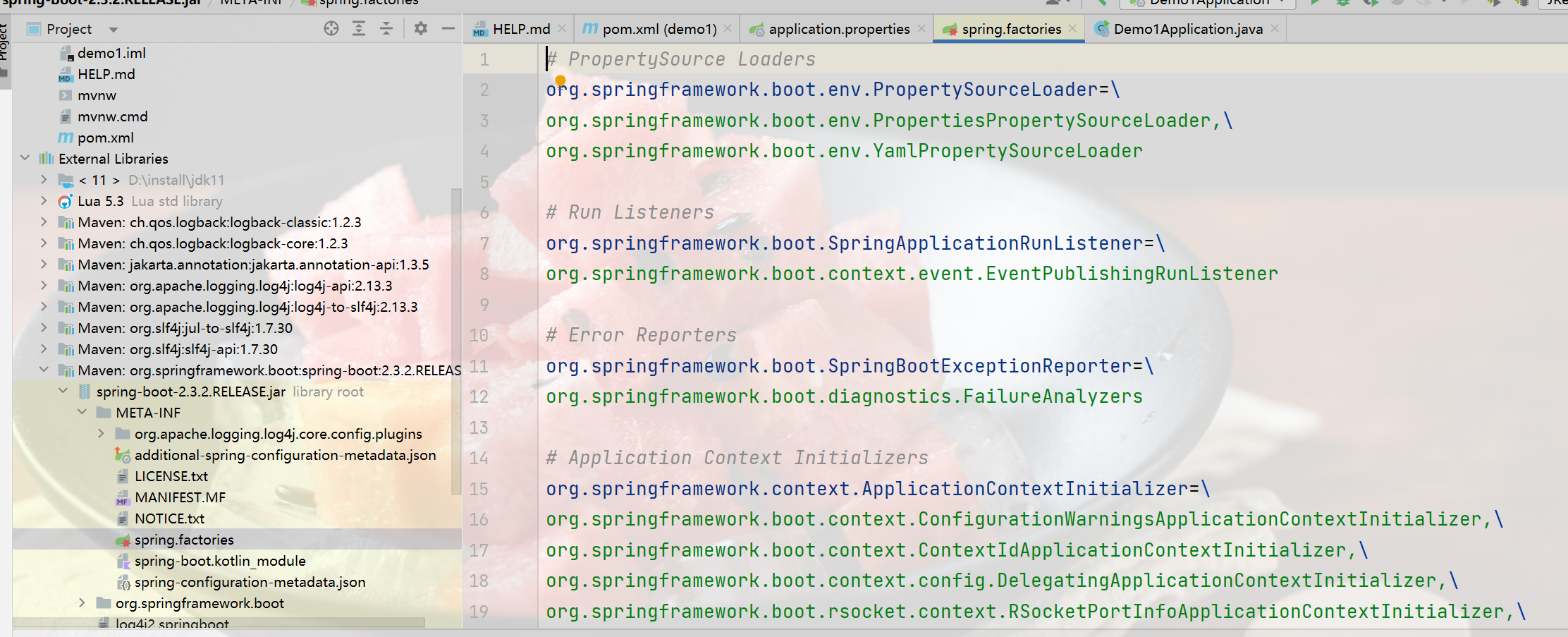Click YamlPropertySourceLoader text in editor

[x=1007, y=151]
